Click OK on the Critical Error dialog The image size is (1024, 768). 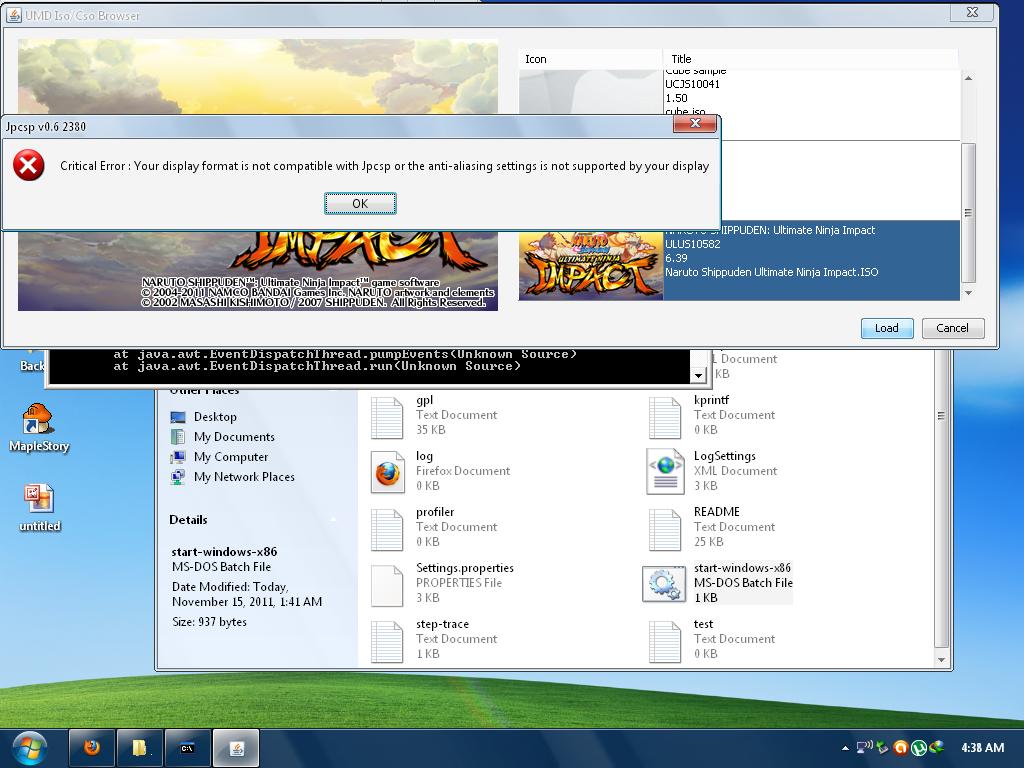pyautogui.click(x=360, y=203)
